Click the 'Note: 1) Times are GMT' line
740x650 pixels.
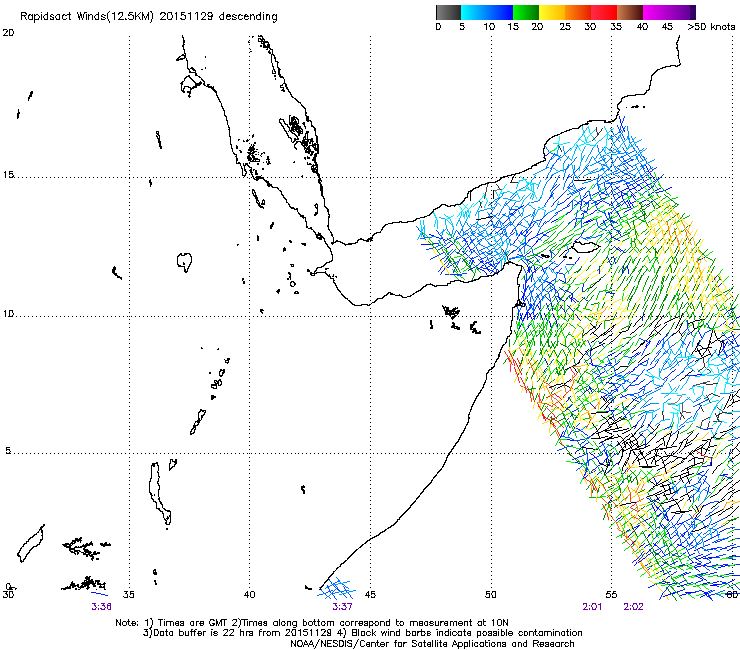312,623
